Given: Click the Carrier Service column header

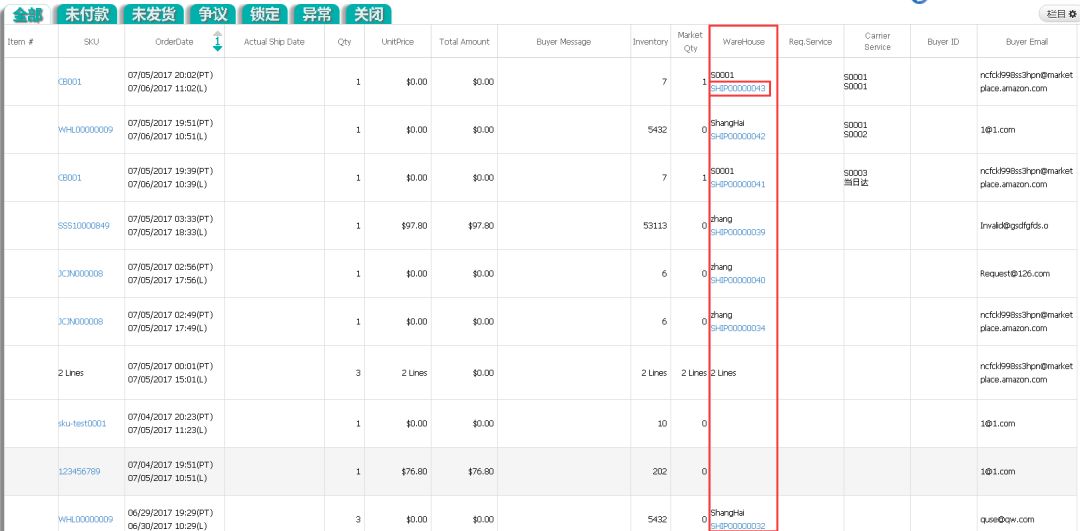Looking at the screenshot, I should tap(878, 41).
